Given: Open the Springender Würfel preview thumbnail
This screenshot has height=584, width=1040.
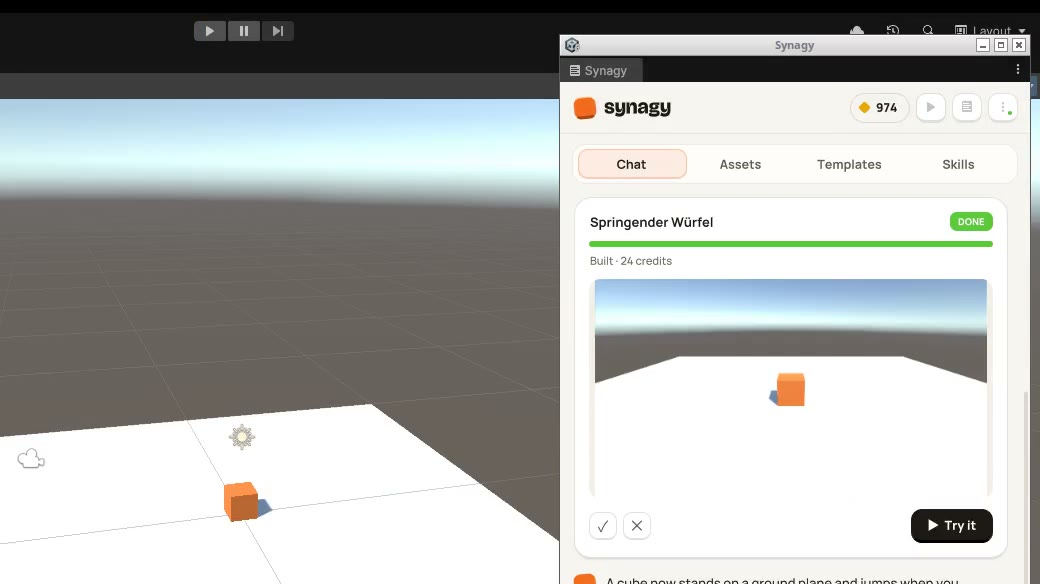Looking at the screenshot, I should 791,388.
